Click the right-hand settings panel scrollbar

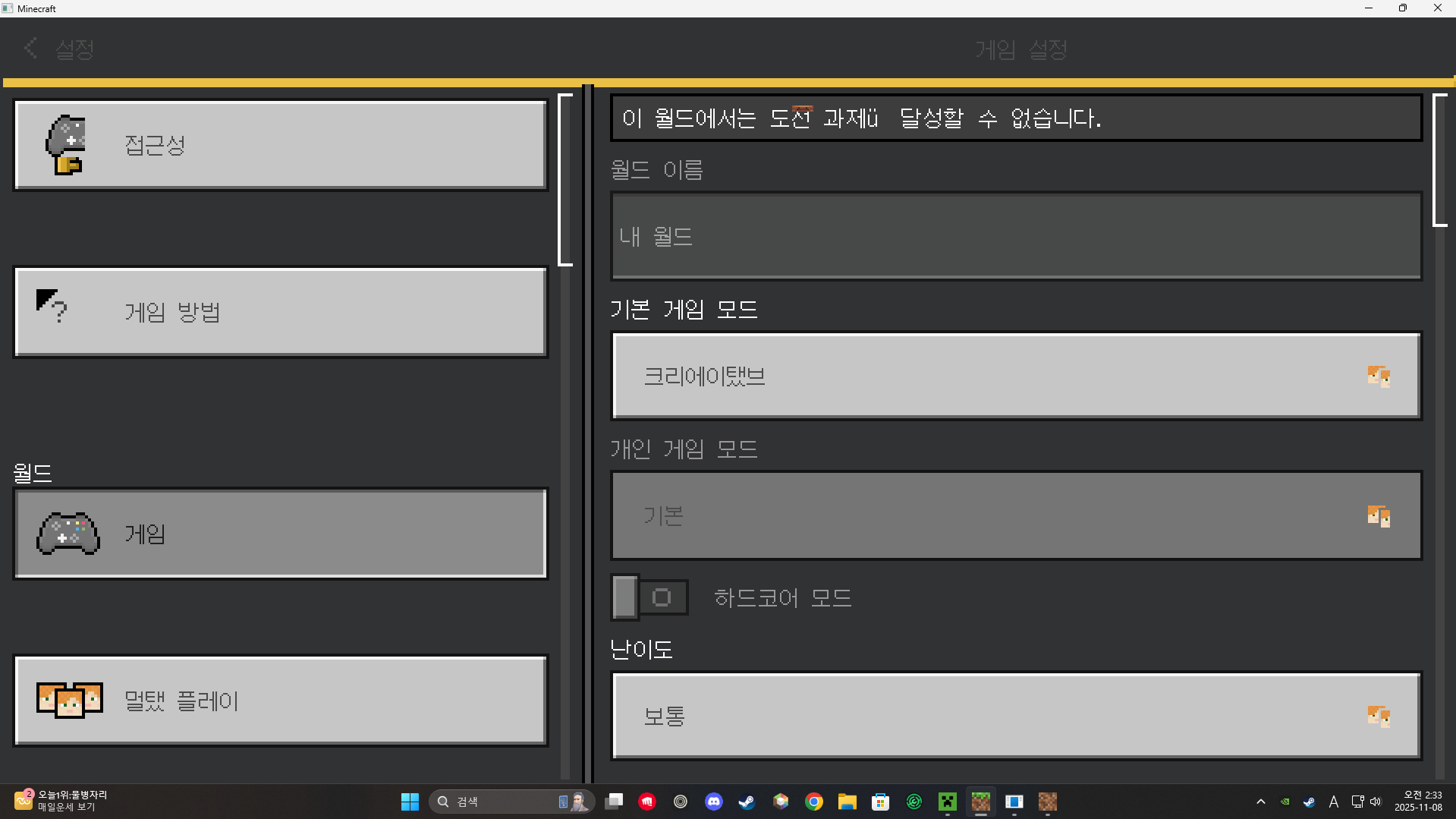tap(1439, 160)
